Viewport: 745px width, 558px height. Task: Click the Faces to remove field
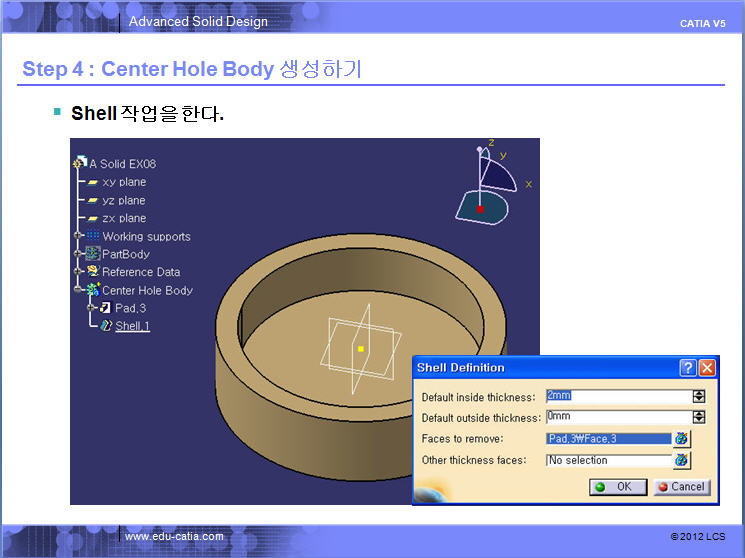pos(607,439)
